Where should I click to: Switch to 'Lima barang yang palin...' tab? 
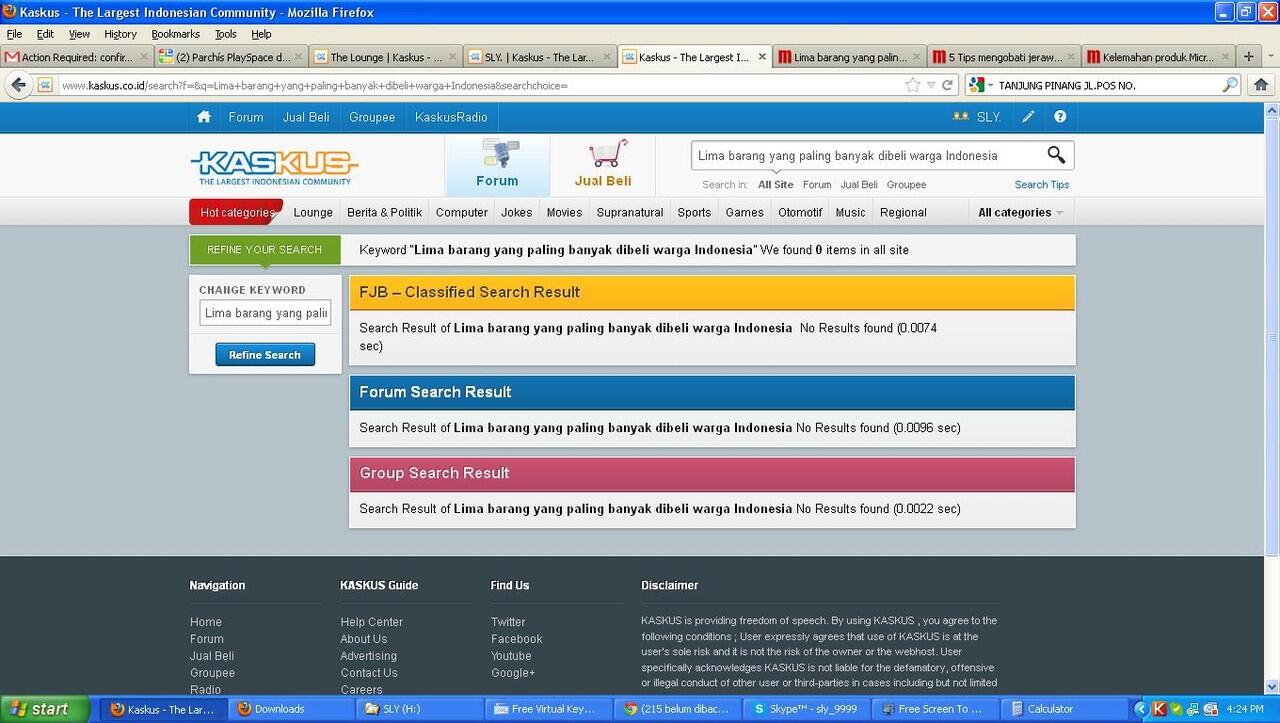coord(850,57)
